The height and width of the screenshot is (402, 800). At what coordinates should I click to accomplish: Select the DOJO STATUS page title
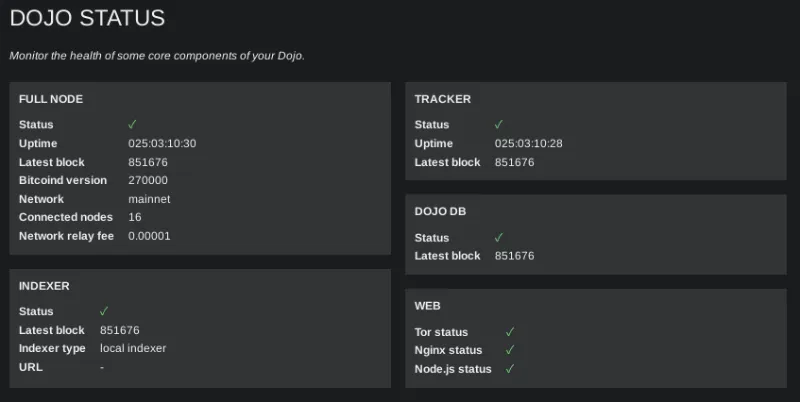87,18
